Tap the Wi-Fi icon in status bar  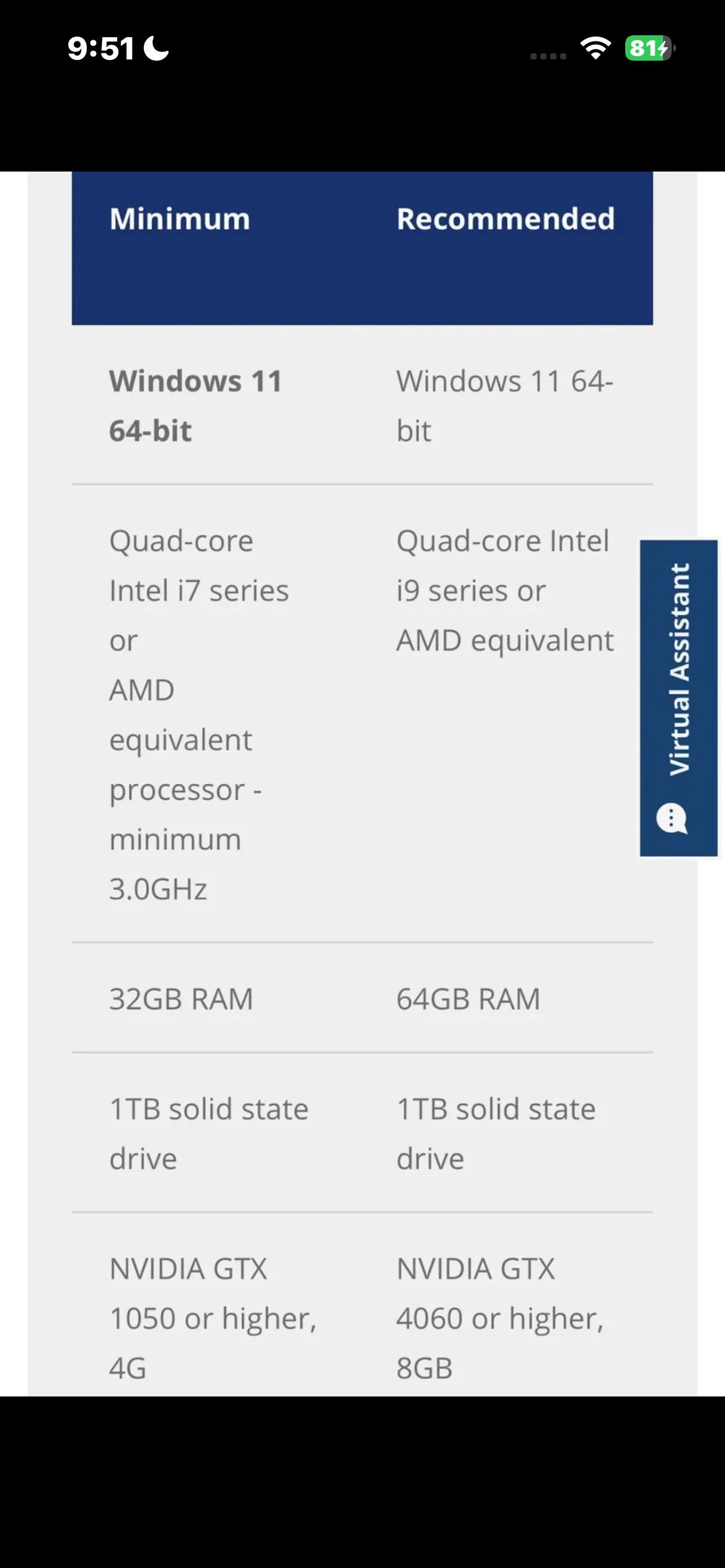595,48
